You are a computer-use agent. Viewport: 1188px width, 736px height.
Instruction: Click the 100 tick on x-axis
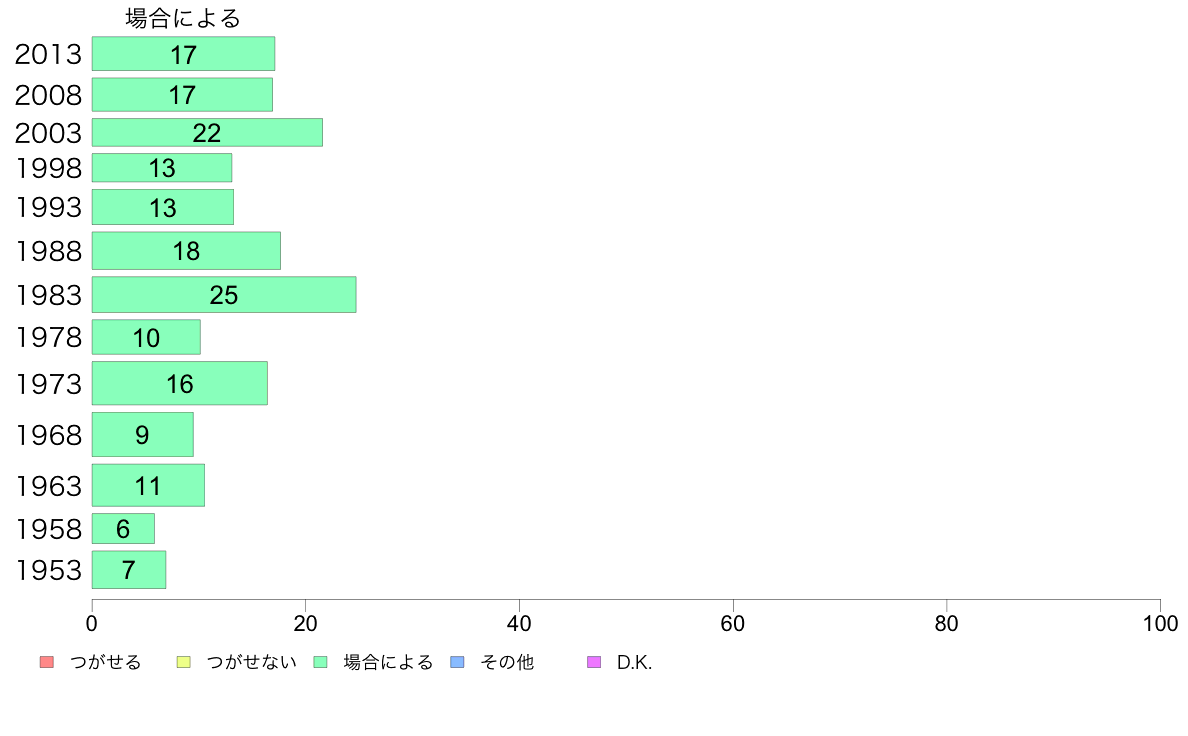coord(1160,624)
